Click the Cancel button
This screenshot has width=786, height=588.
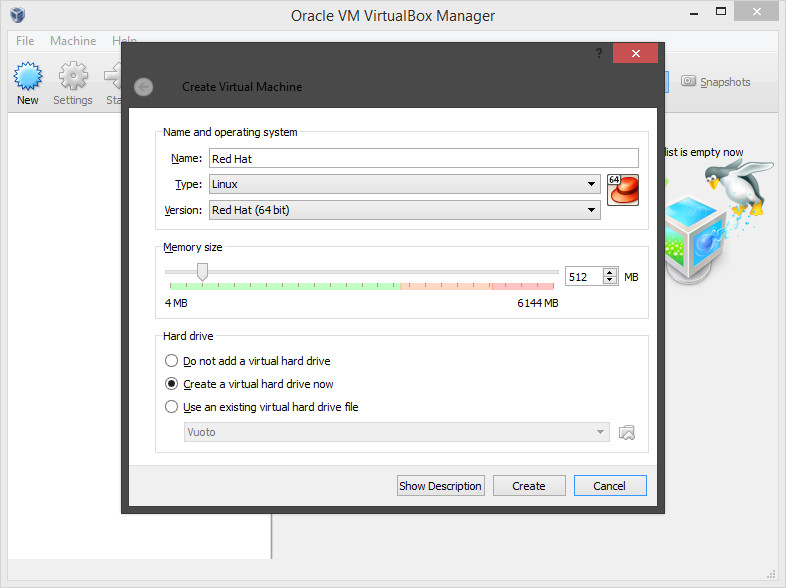click(610, 486)
